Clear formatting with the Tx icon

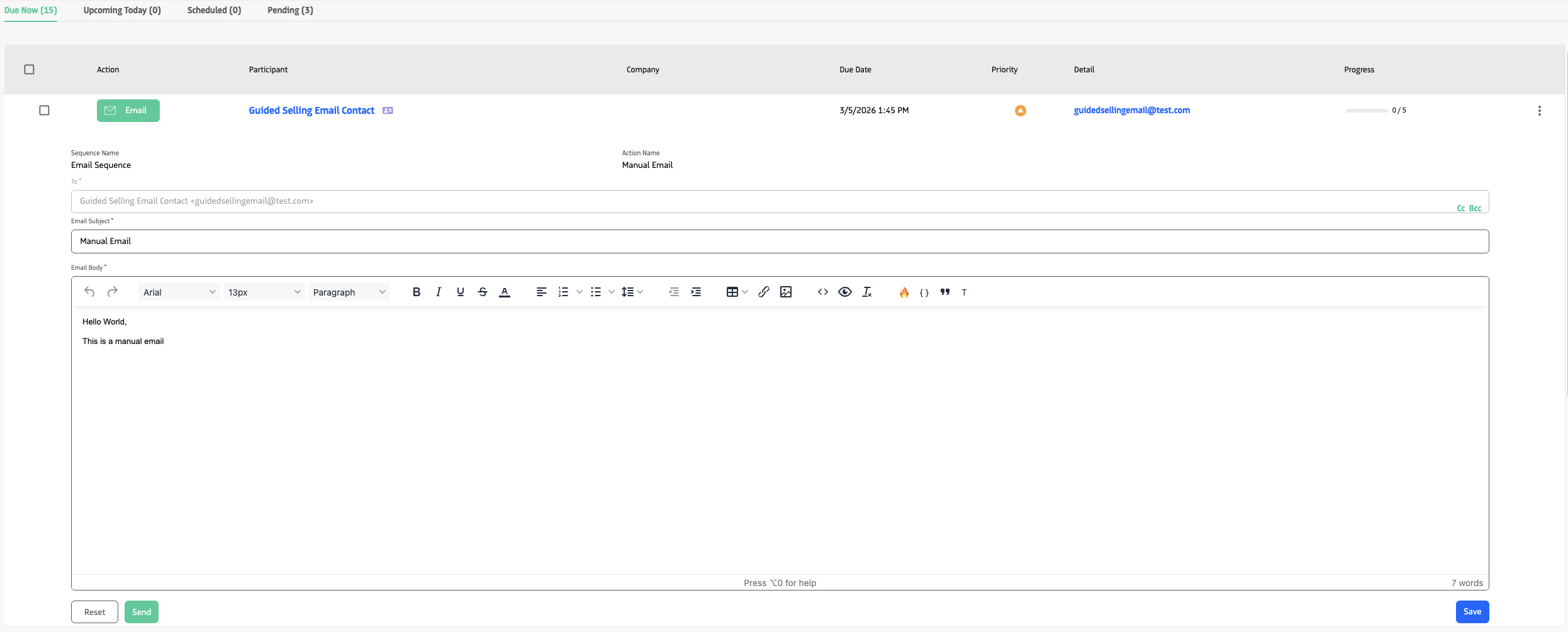[867, 292]
